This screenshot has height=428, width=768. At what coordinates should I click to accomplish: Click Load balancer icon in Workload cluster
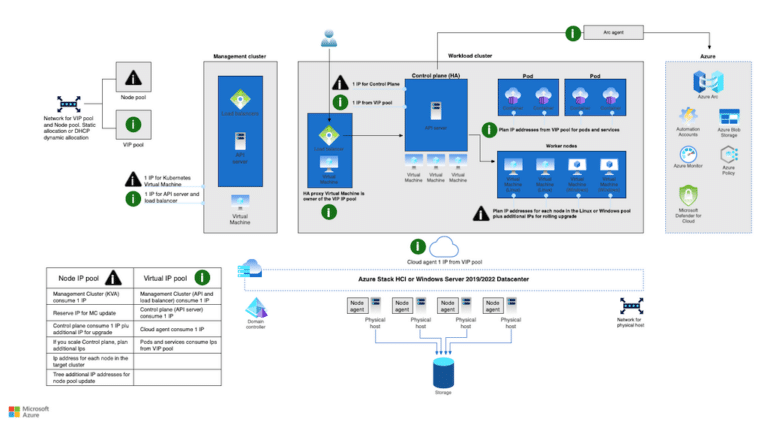pos(329,135)
